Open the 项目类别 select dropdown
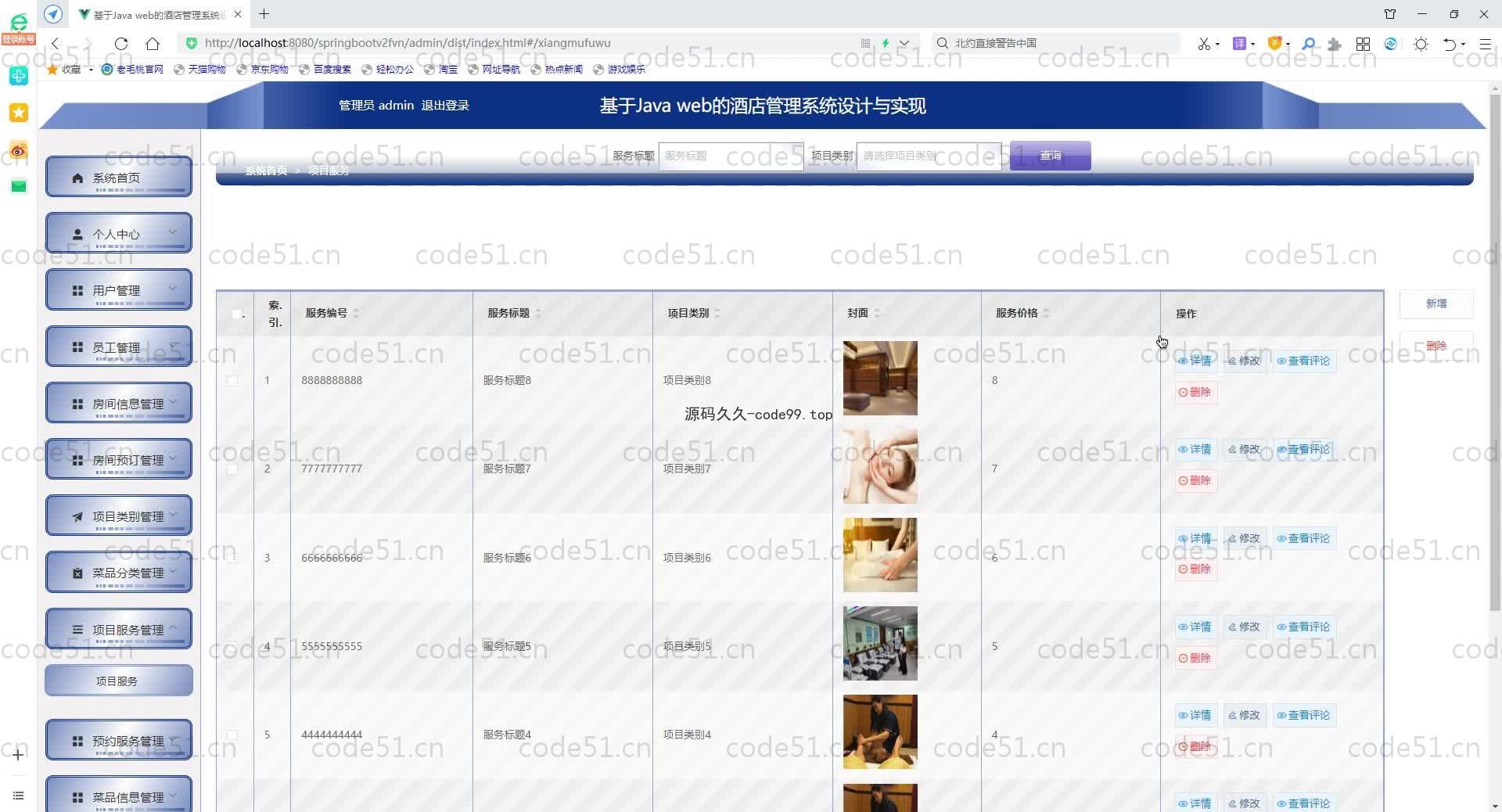This screenshot has width=1502, height=812. [x=929, y=156]
